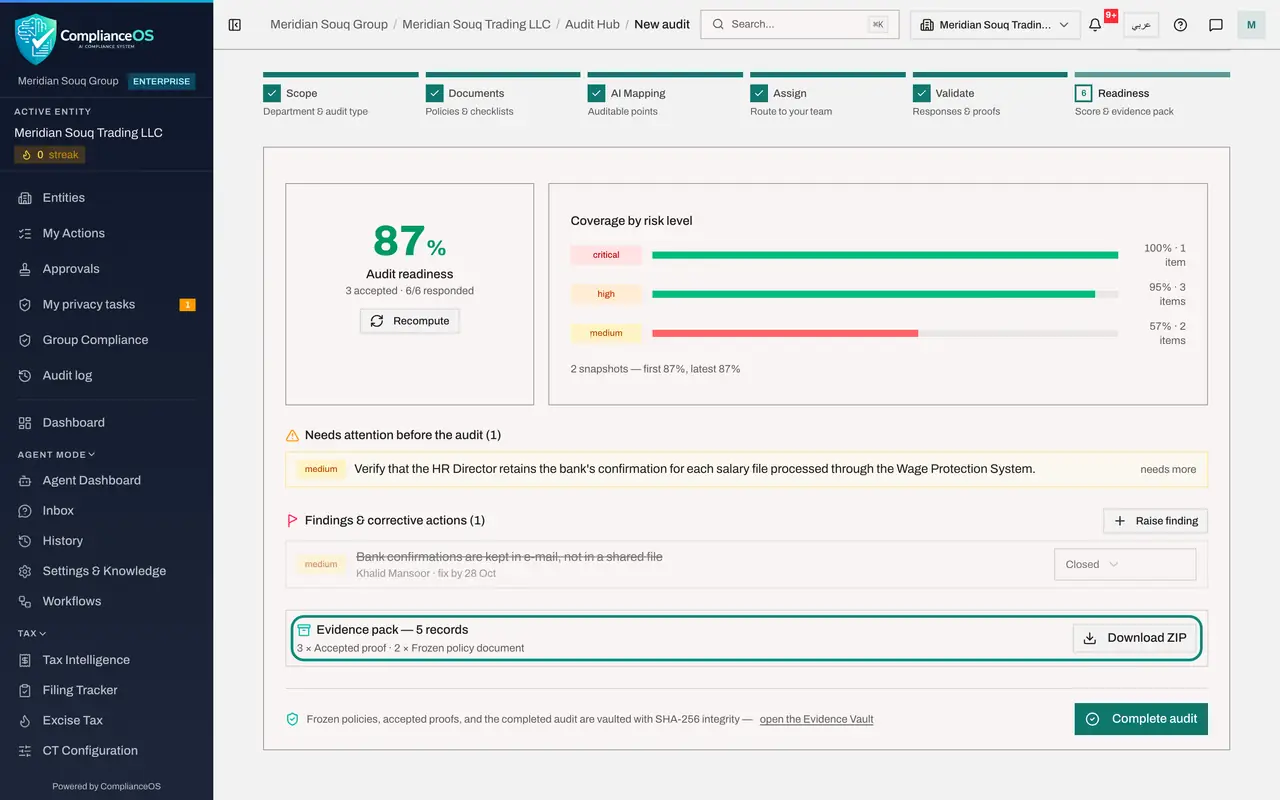The image size is (1280, 800).
Task: Click the Approvals stamp icon
Action: [25, 269]
